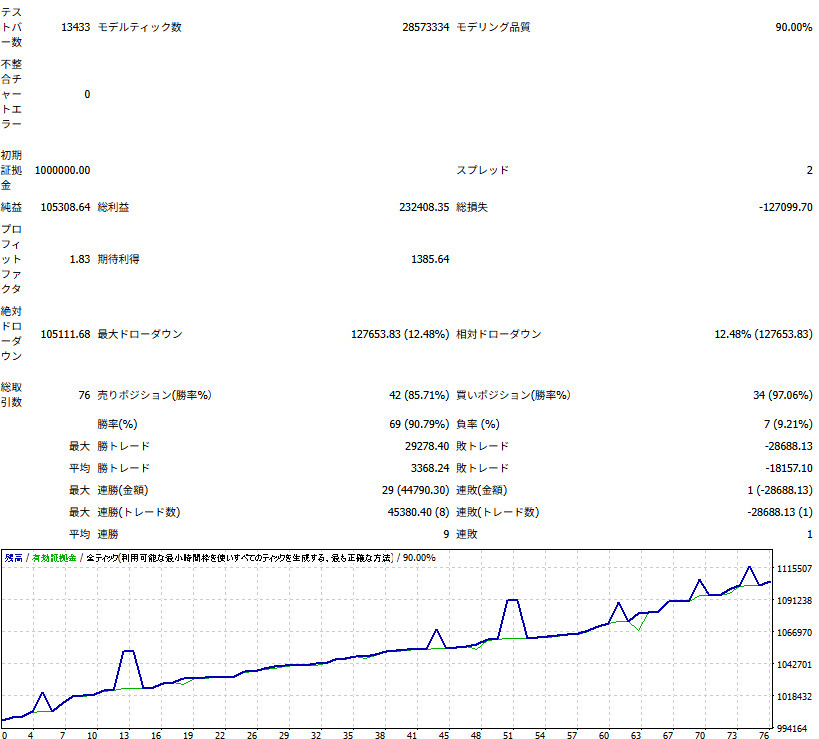The height and width of the screenshot is (739, 819).
Task: Click the 総損失 value -127099.70
Action: tap(785, 208)
